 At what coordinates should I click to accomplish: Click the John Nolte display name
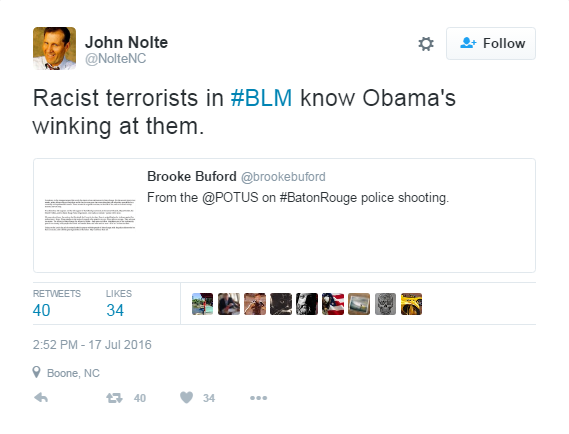click(x=126, y=42)
